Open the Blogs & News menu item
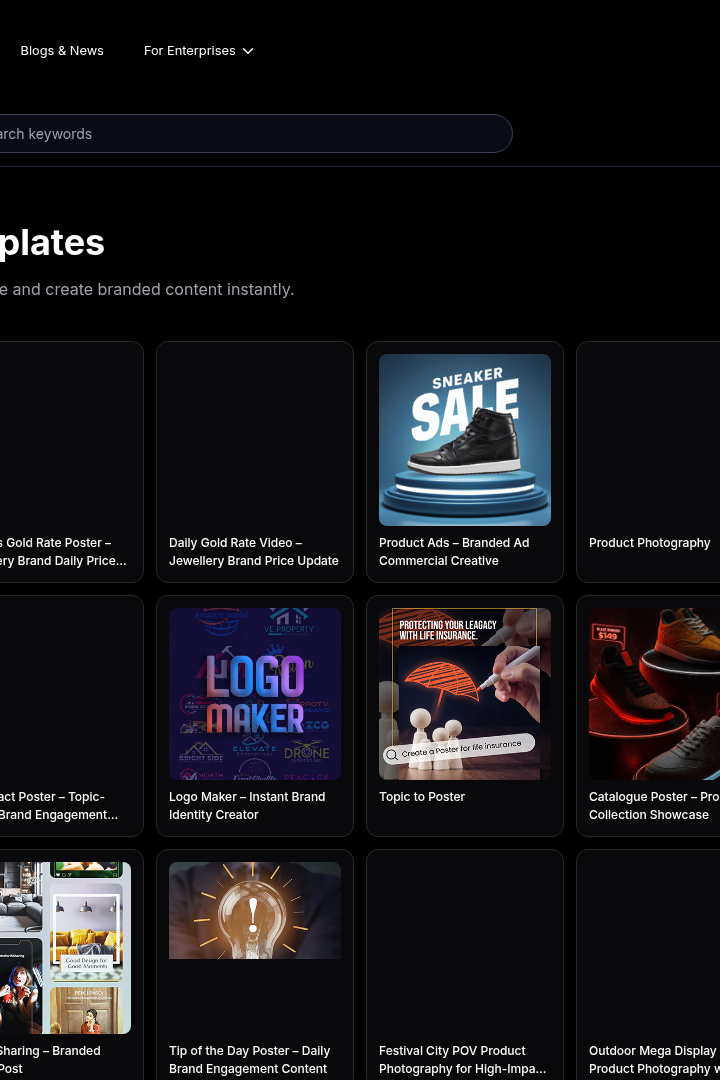The height and width of the screenshot is (1080, 720). (62, 51)
